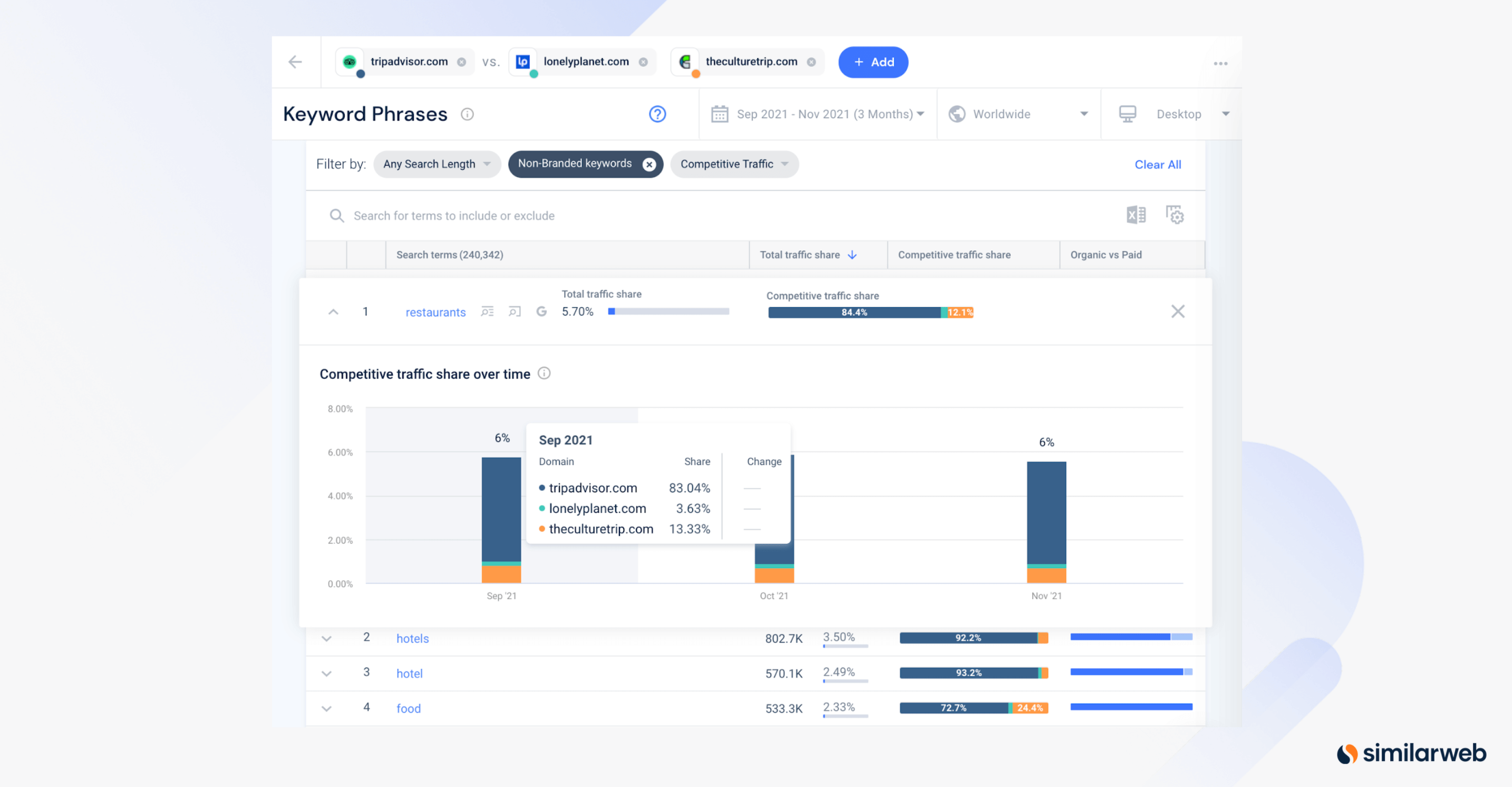
Task: Click the 92.2% hotels share bar
Action: 968,638
